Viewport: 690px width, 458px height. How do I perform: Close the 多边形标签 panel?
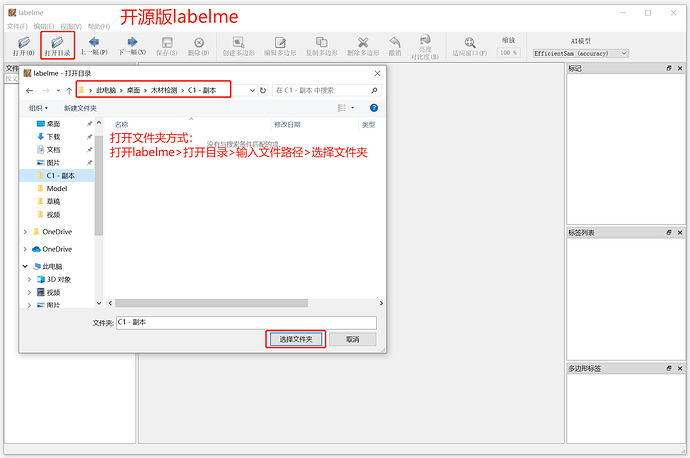tap(680, 368)
